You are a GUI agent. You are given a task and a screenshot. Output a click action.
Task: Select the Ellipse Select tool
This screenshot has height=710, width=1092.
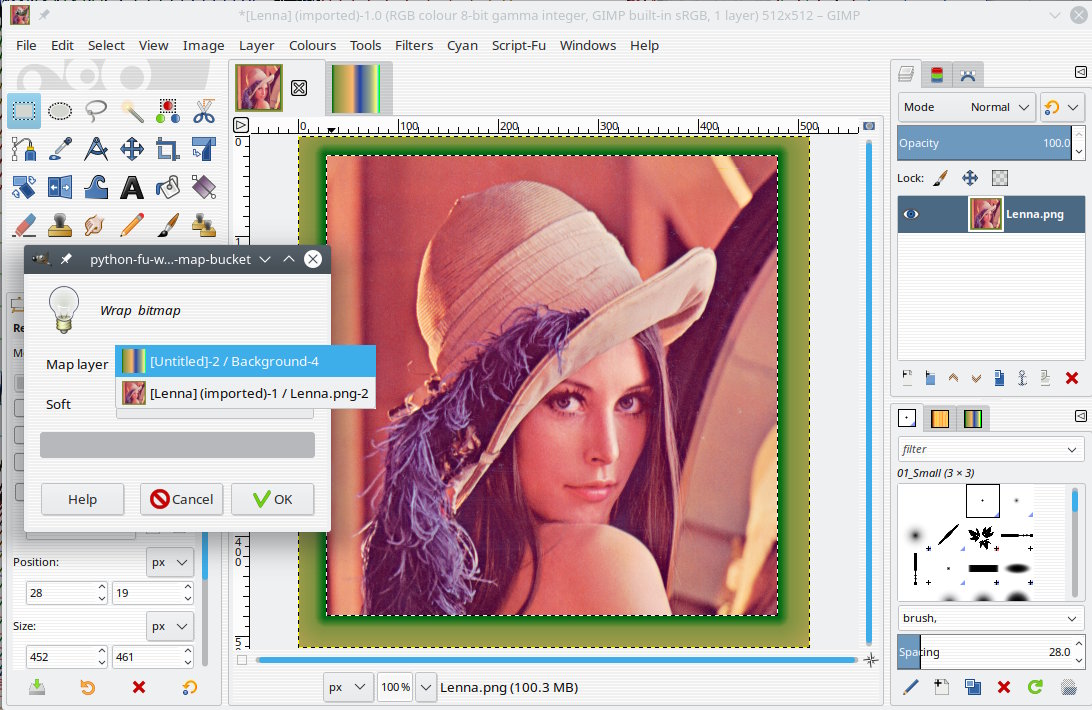[60, 111]
